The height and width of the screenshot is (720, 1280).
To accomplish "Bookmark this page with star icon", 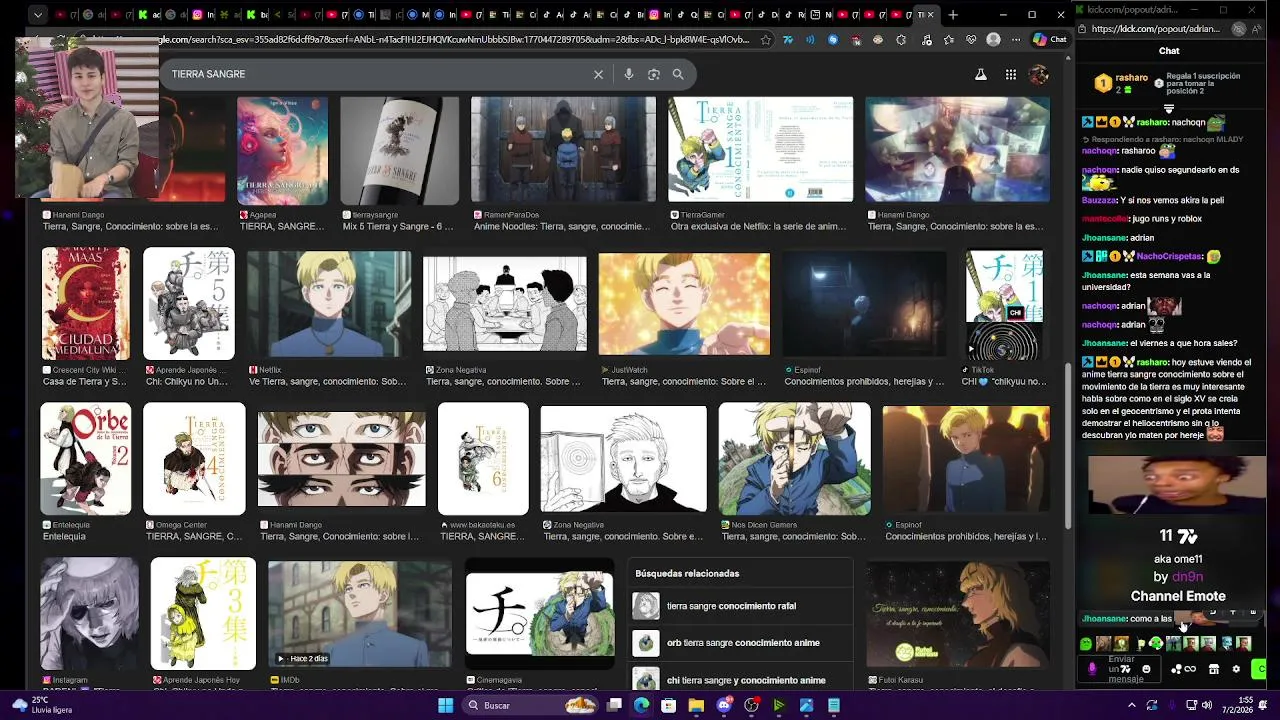I will [x=766, y=40].
